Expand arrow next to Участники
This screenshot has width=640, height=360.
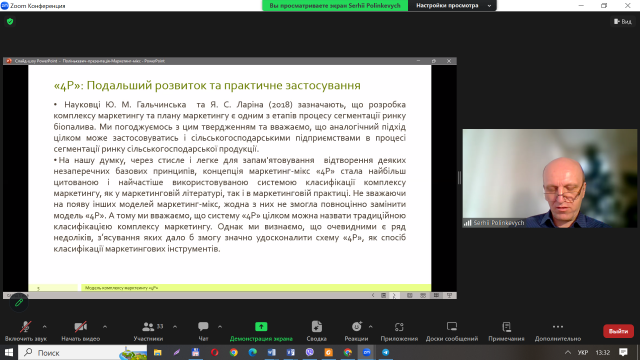[x=175, y=327]
